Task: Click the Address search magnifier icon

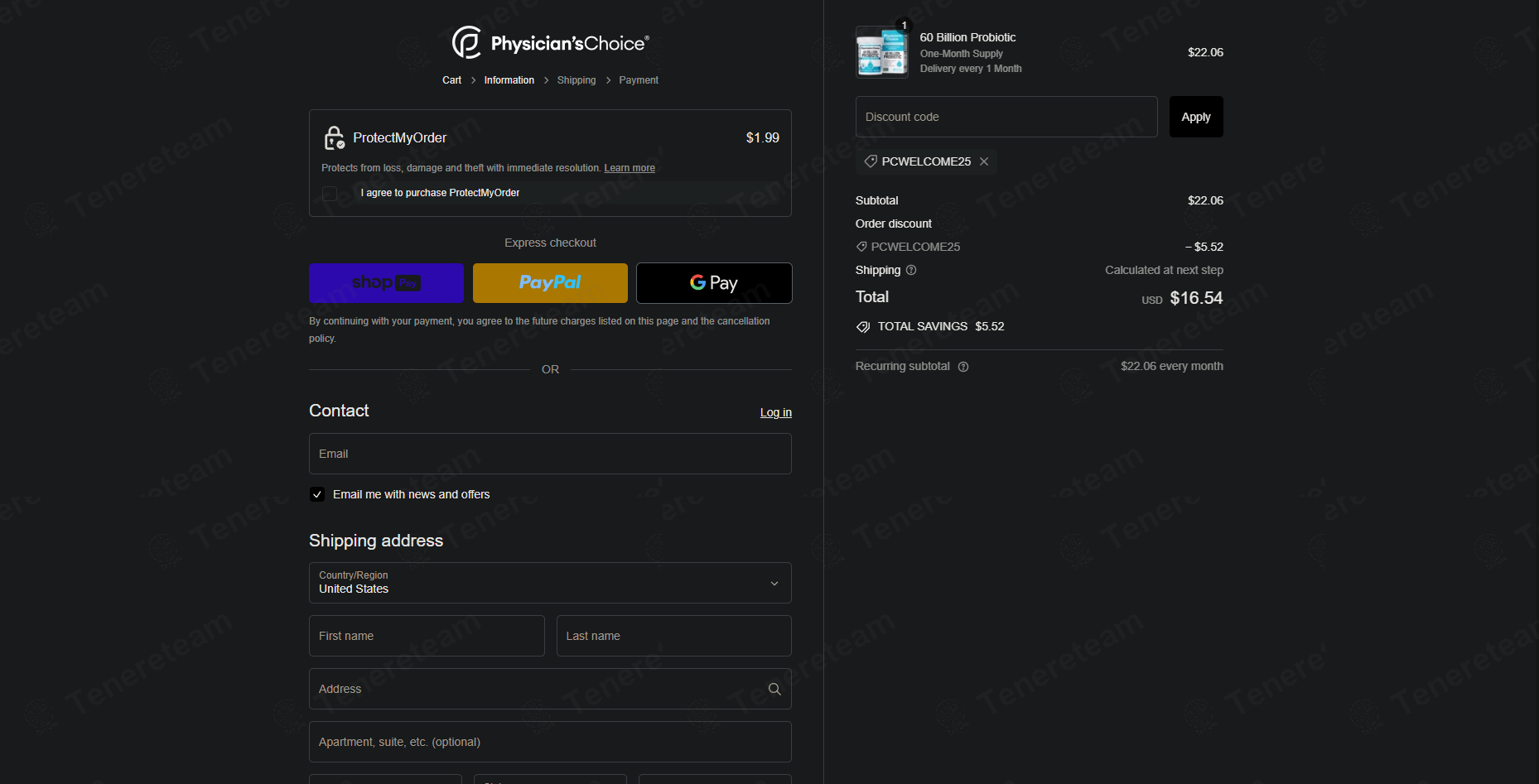Action: click(x=774, y=689)
